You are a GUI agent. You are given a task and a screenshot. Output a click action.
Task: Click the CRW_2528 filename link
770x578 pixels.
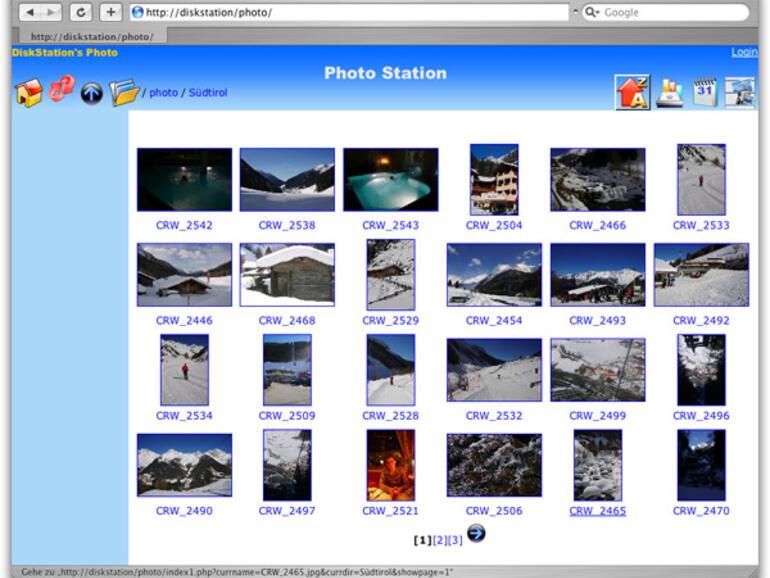coord(391,416)
